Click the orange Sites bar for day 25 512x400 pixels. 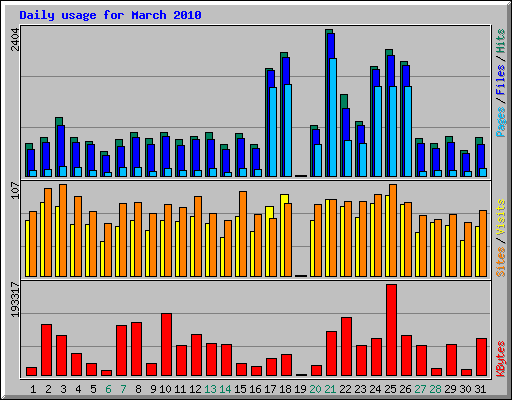tap(393, 230)
